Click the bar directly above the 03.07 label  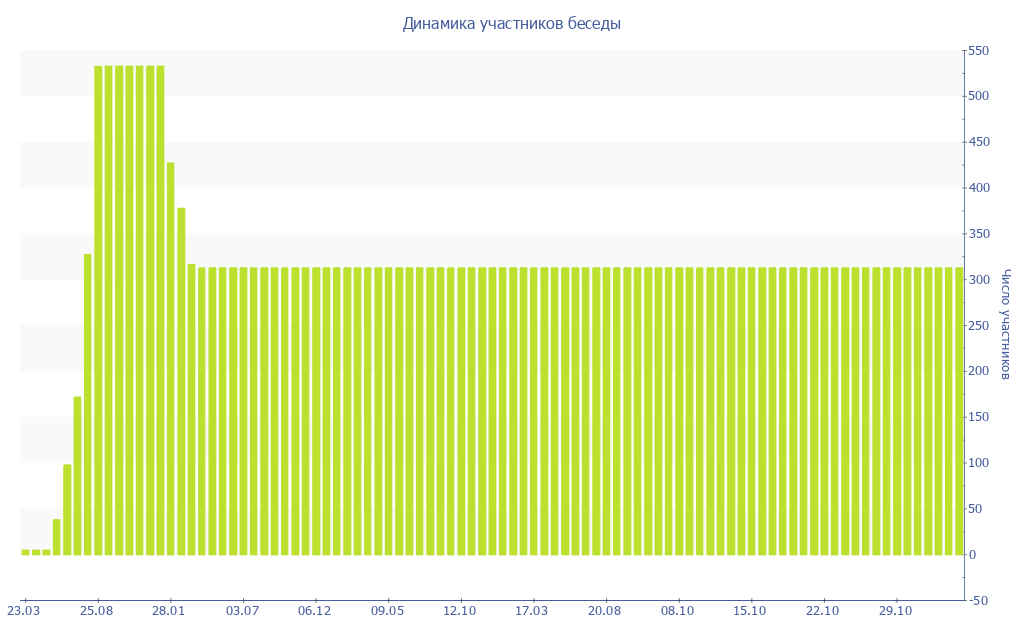(243, 410)
